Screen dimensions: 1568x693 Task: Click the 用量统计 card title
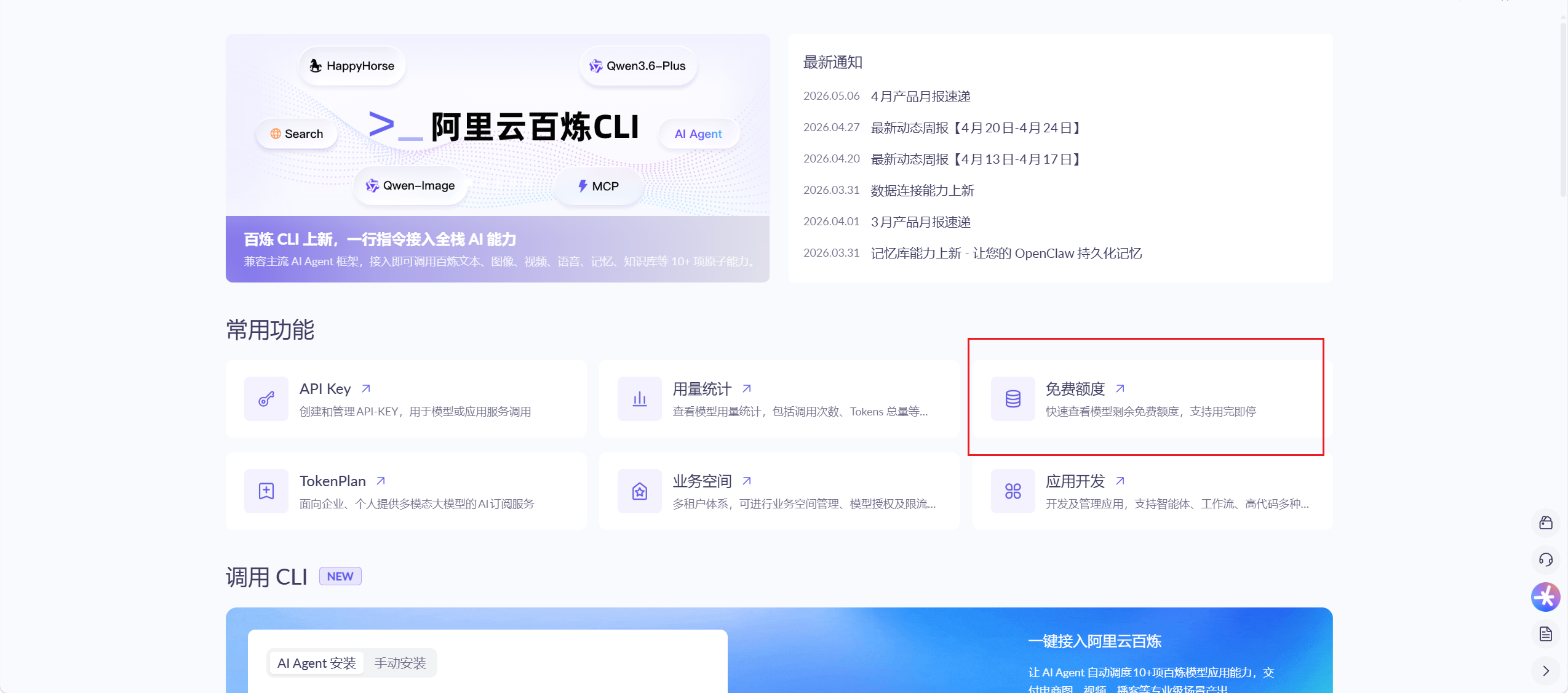coord(702,389)
